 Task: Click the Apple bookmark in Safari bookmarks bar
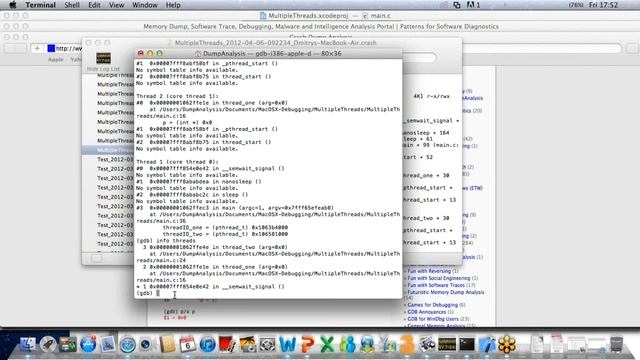click(56, 60)
